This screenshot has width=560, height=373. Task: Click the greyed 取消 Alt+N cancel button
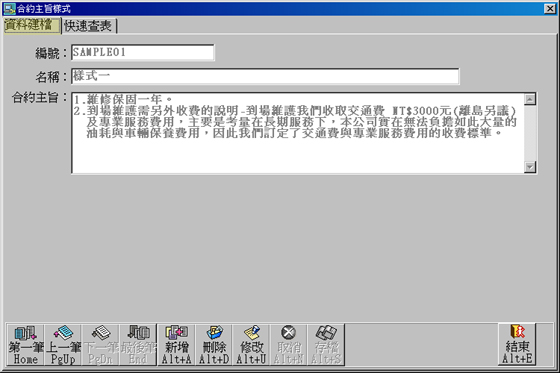(289, 345)
